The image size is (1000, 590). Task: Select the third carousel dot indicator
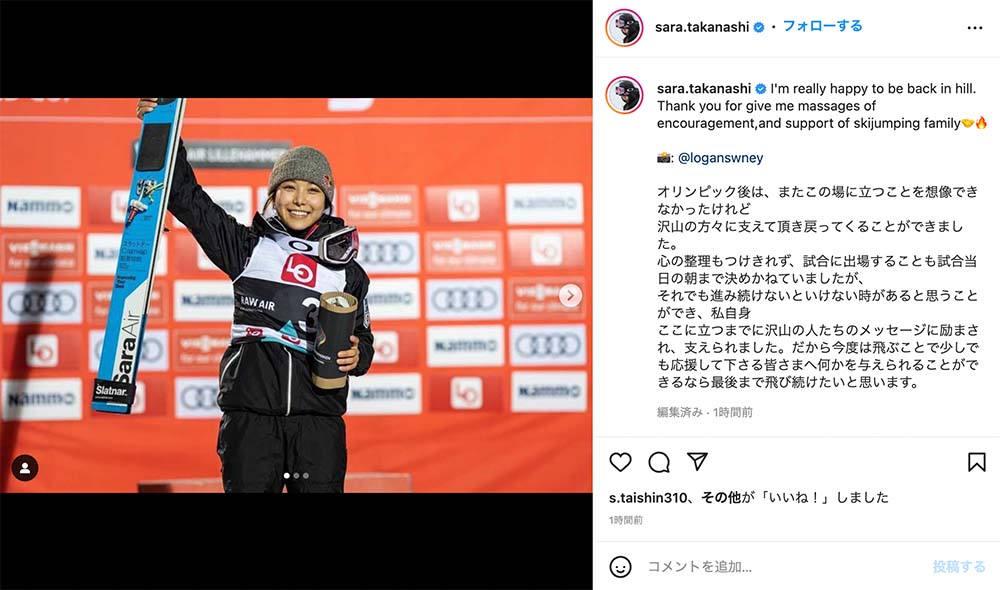305,475
